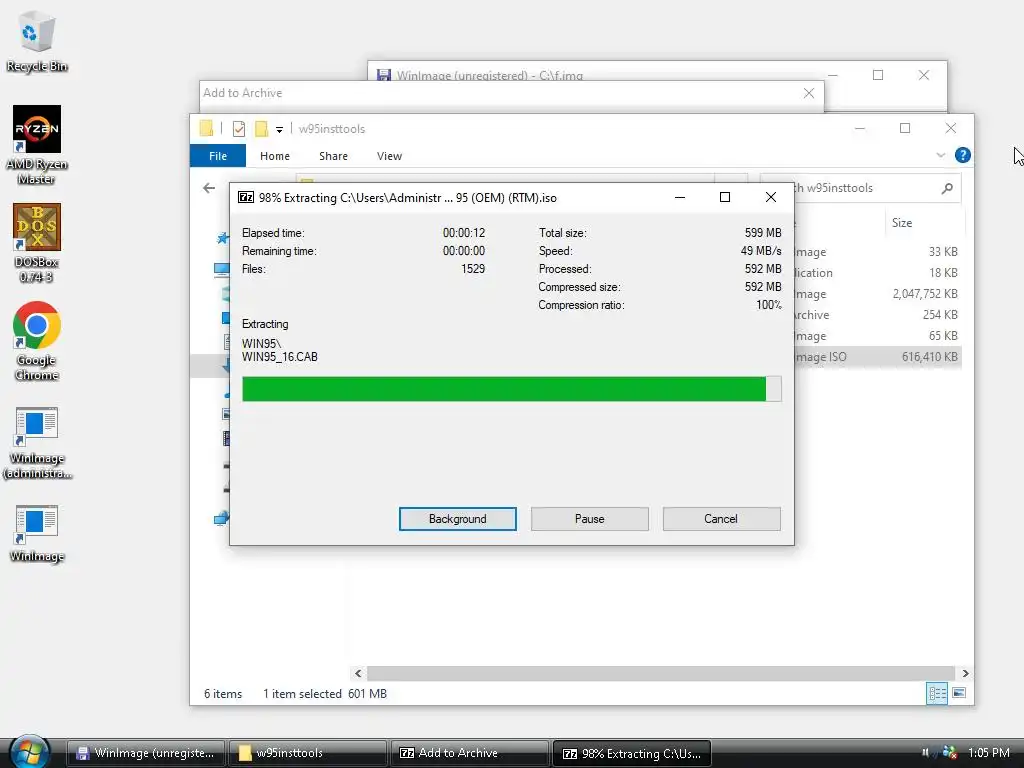Viewport: 1024px width, 768px height.
Task: Open the Recycle Bin desktop icon
Action: click(x=37, y=40)
